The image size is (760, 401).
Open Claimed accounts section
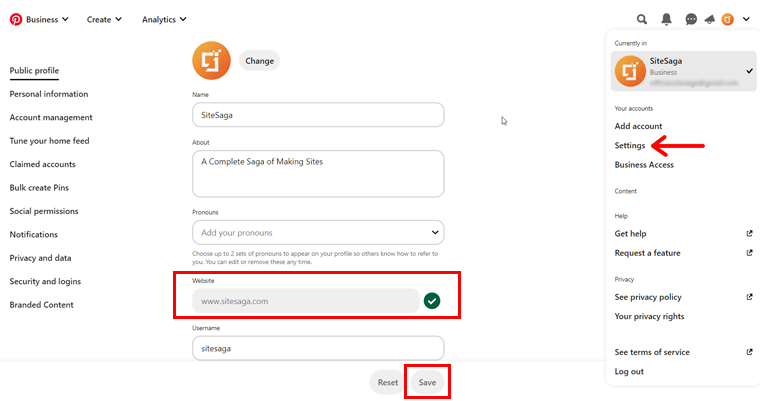click(x=43, y=164)
